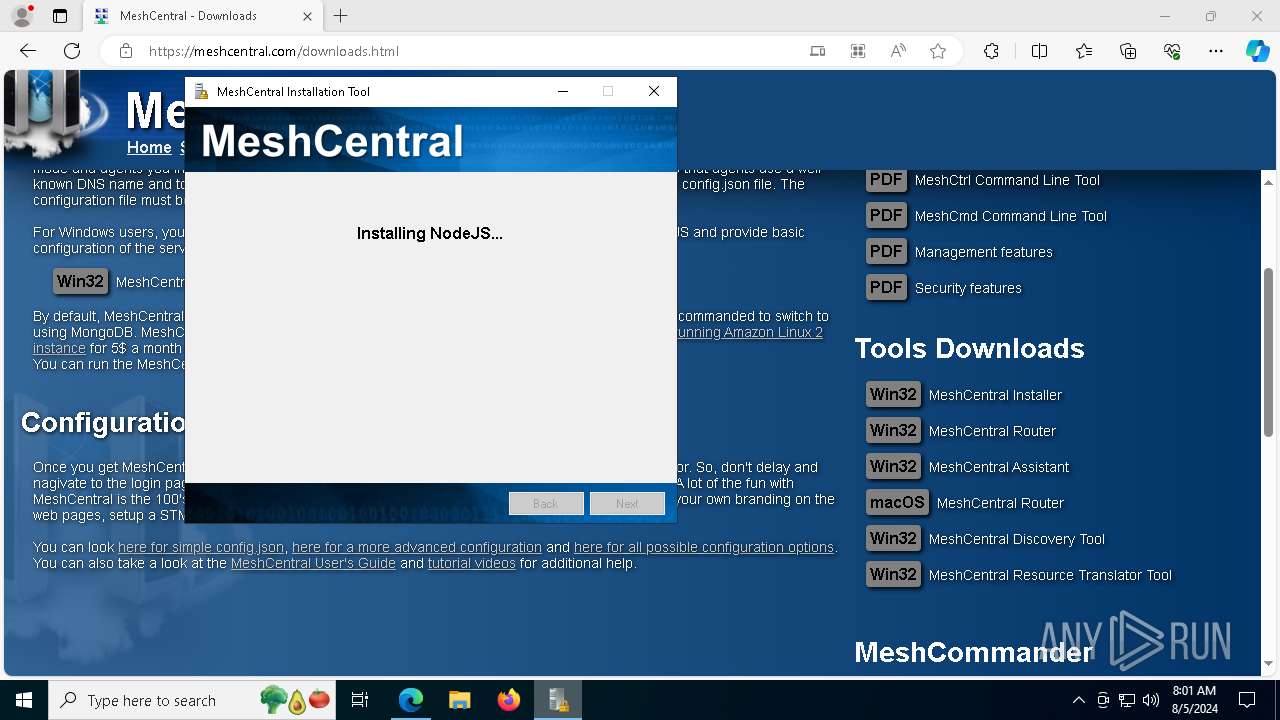Open the QR code generator icon

click(858, 51)
